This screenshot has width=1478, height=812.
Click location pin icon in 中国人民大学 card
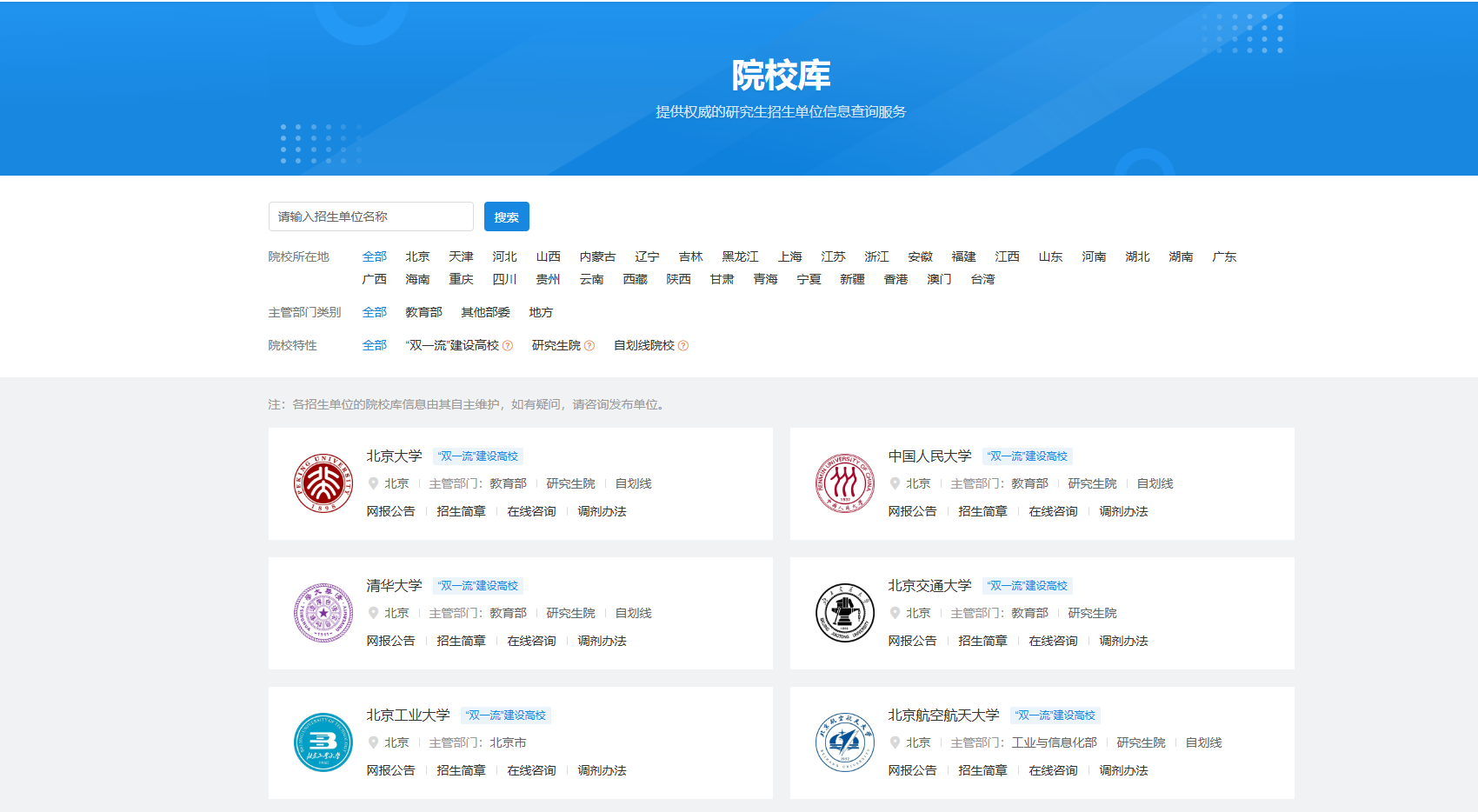coord(895,483)
